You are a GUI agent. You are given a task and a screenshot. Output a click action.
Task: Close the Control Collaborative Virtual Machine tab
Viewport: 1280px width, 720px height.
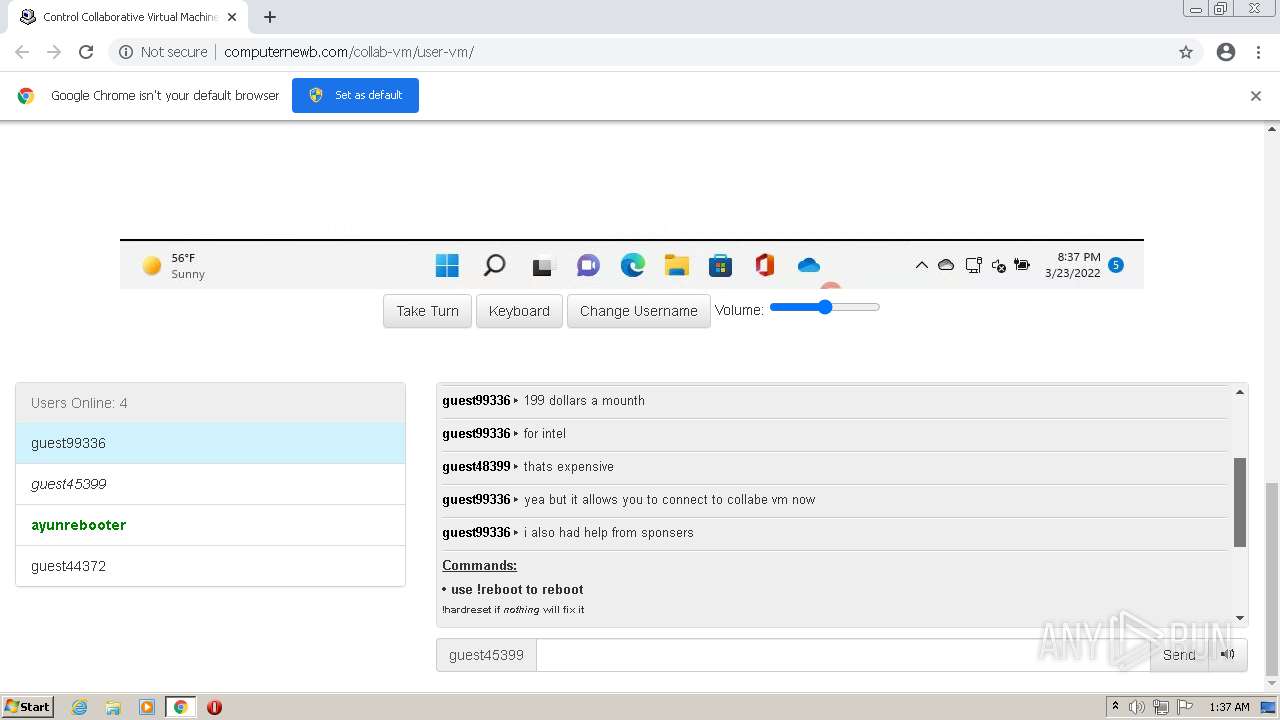pyautogui.click(x=232, y=17)
